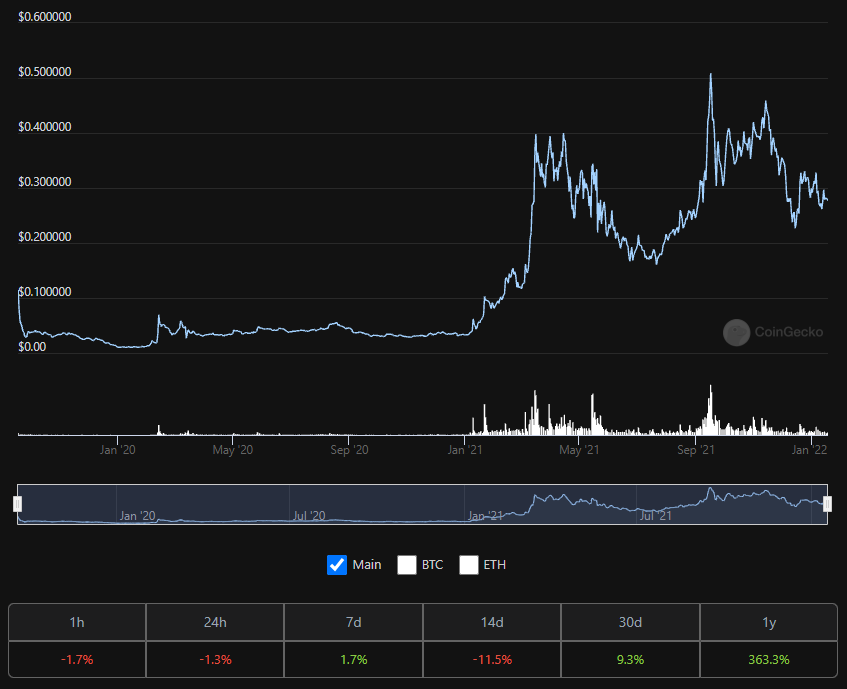Click Jul '20 label in range navigator
This screenshot has height=689, width=847.
coord(309,516)
